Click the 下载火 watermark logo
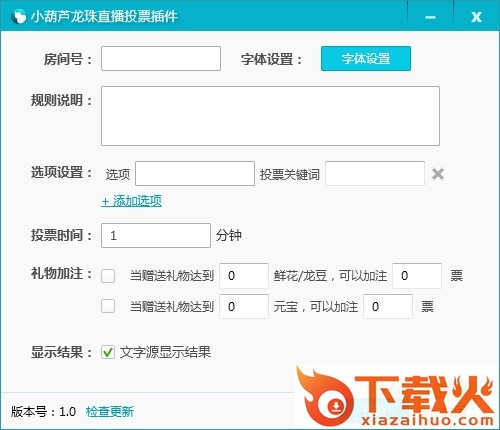500x430 pixels. [x=395, y=397]
